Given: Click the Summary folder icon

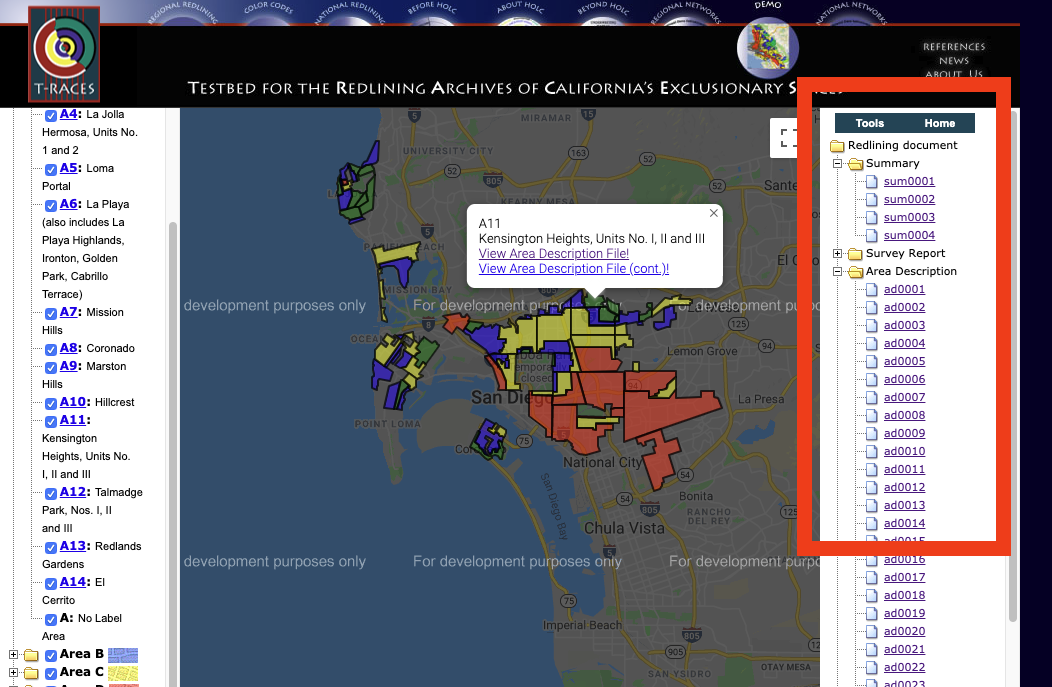Looking at the screenshot, I should 855,164.
